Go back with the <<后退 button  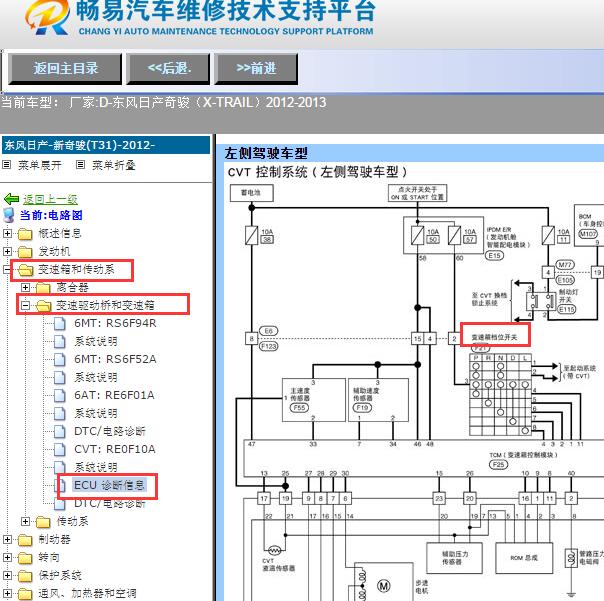click(x=169, y=69)
